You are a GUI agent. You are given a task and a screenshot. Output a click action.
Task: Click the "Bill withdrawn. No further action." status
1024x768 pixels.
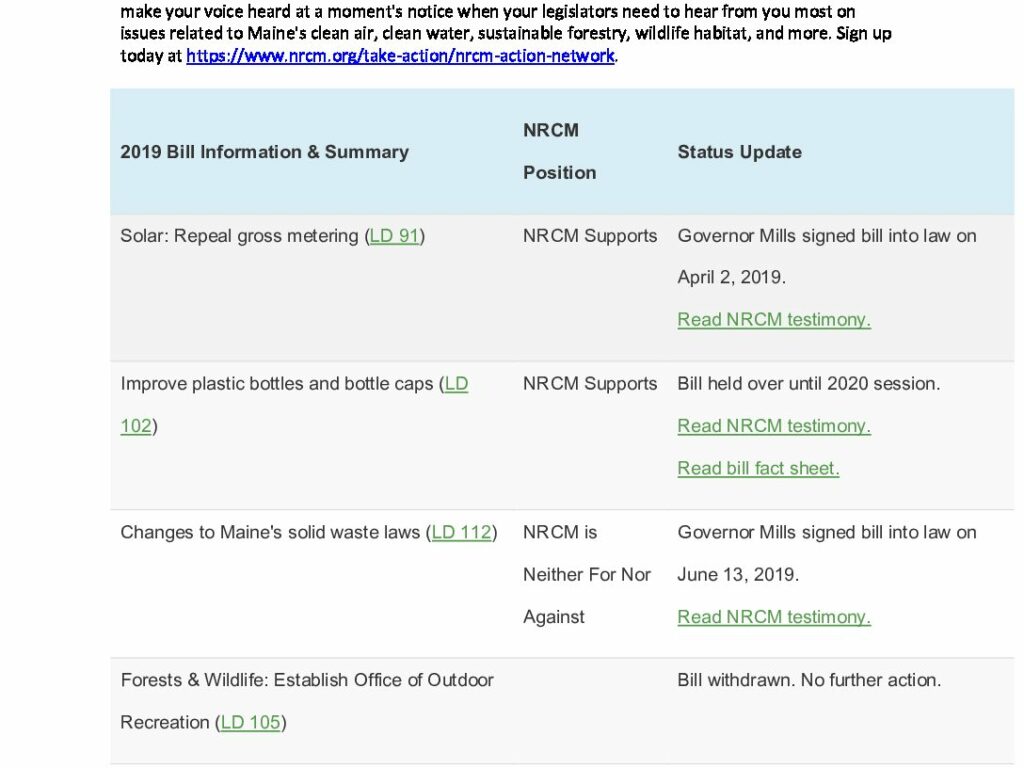[x=809, y=680]
